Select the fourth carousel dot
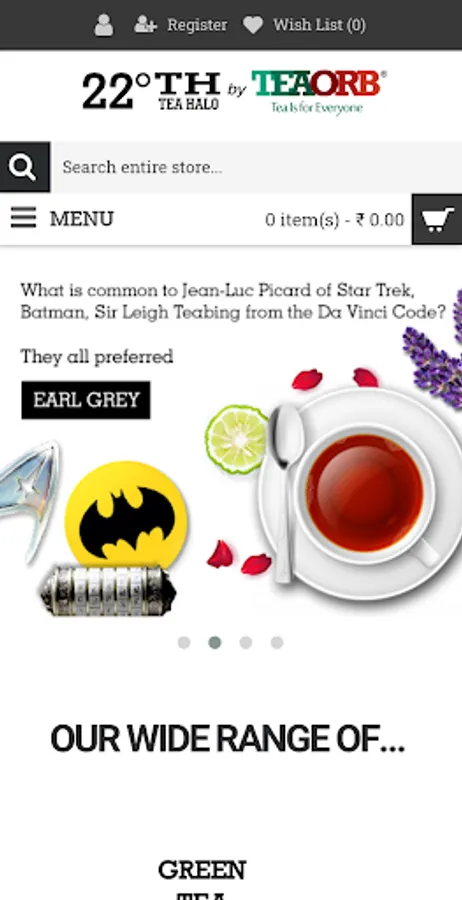The height and width of the screenshot is (900, 462). (277, 642)
